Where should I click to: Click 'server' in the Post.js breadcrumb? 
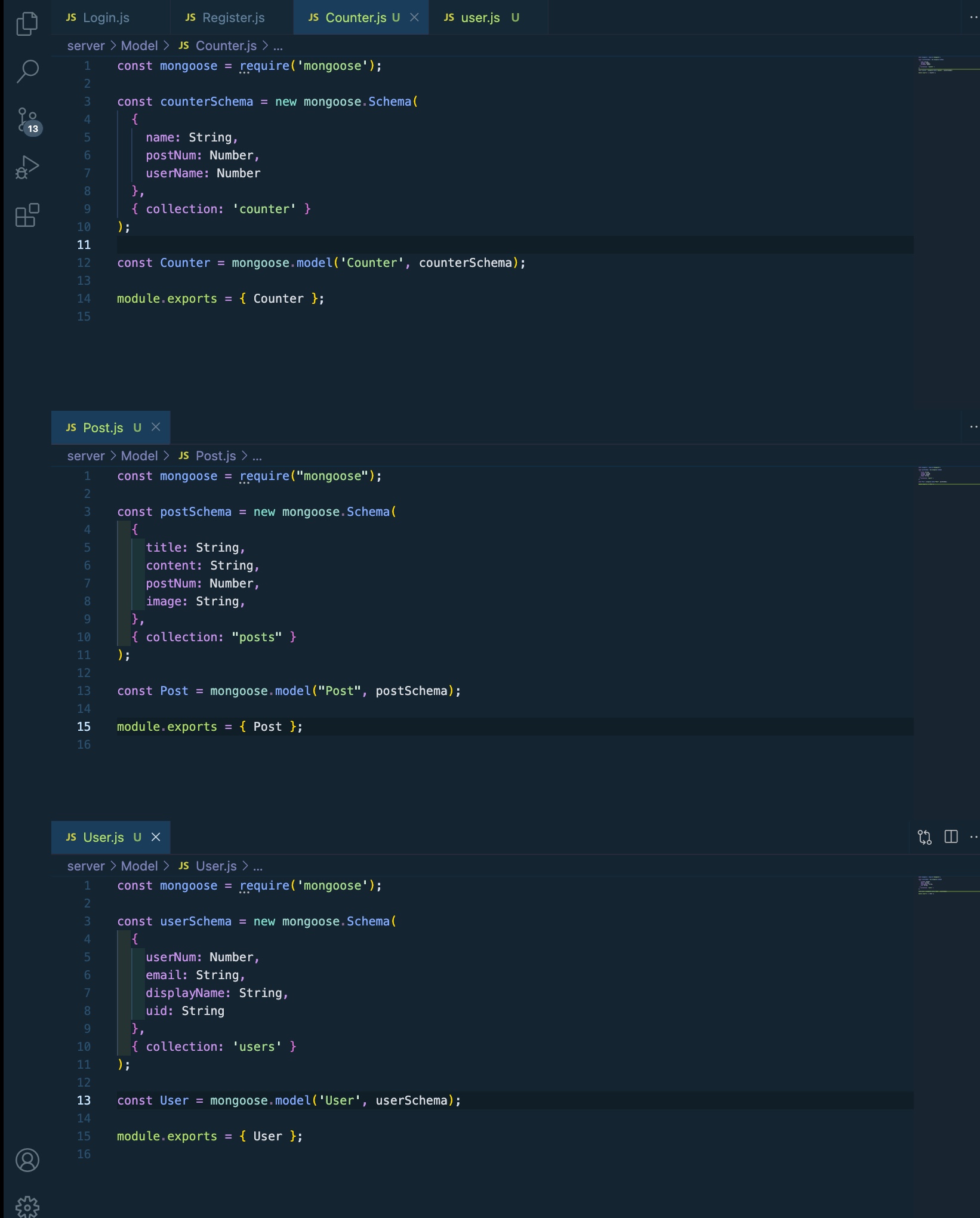point(86,456)
